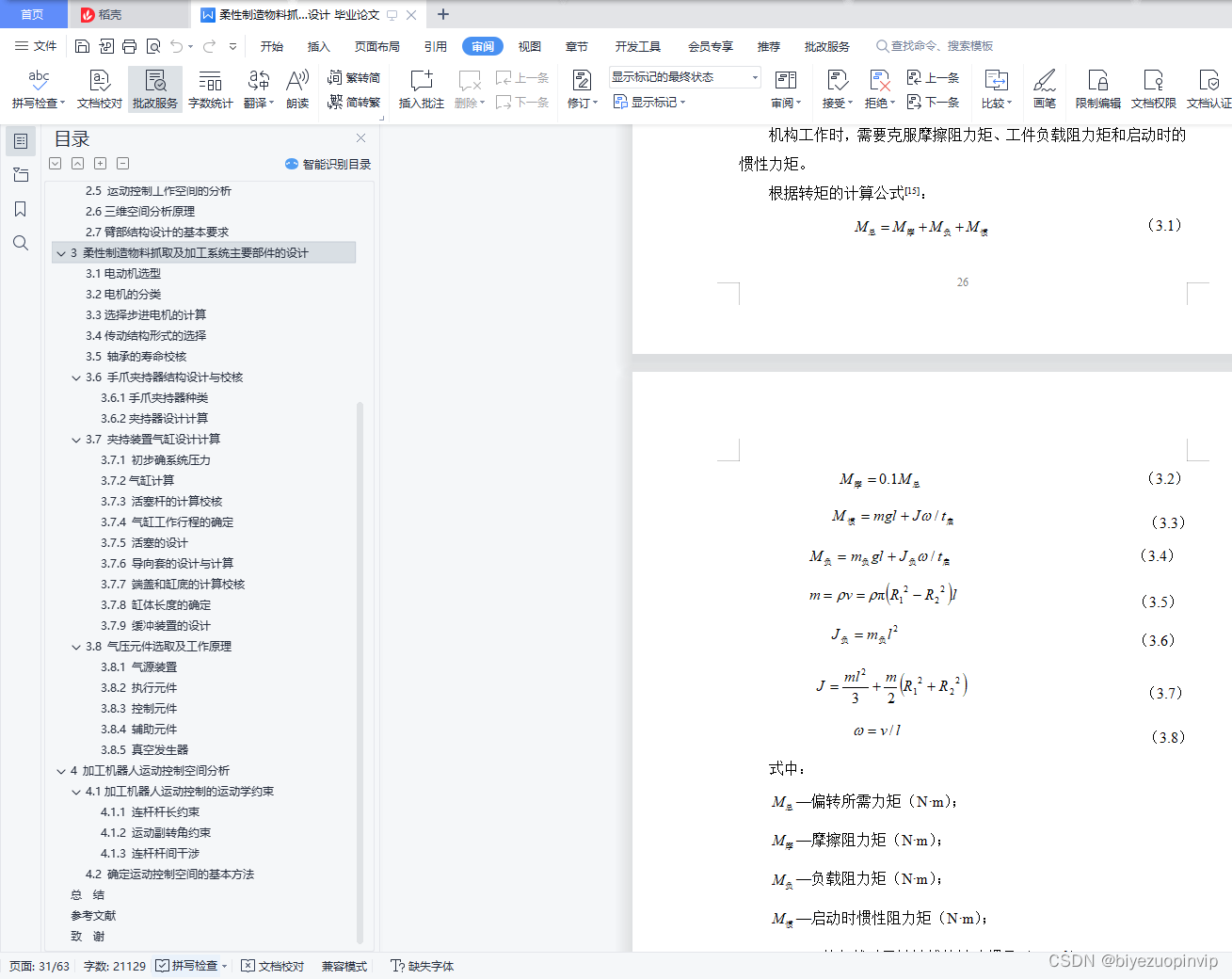Open the search icon in left sidebar
1232x979 pixels.
21,243
